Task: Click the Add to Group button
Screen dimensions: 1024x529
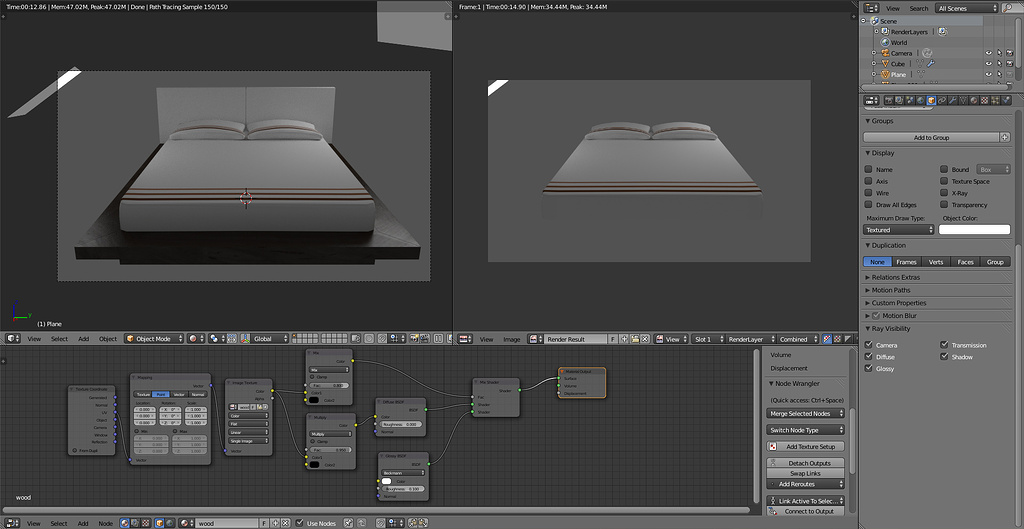Action: pyautogui.click(x=931, y=137)
